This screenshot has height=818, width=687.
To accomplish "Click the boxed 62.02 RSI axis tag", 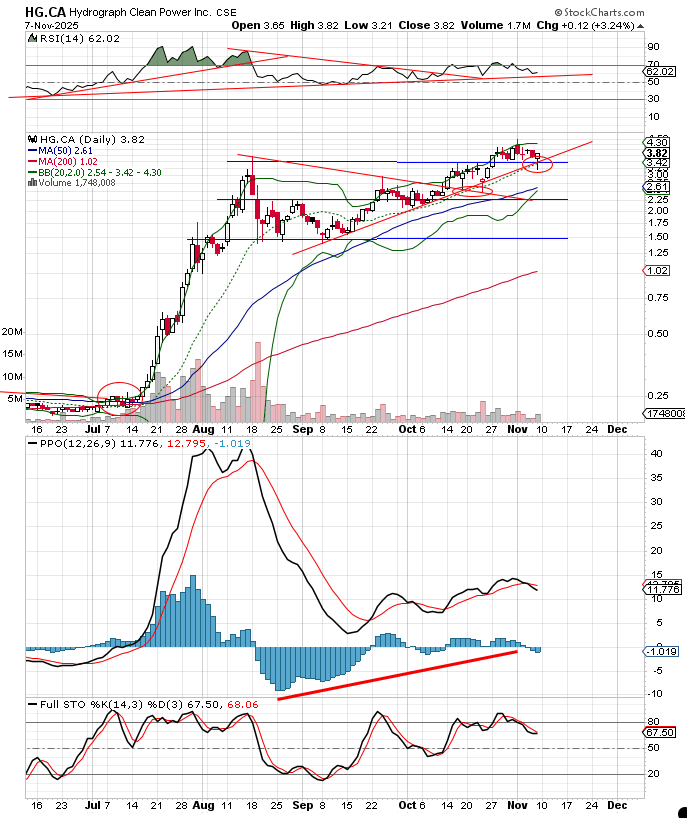I will (x=660, y=71).
